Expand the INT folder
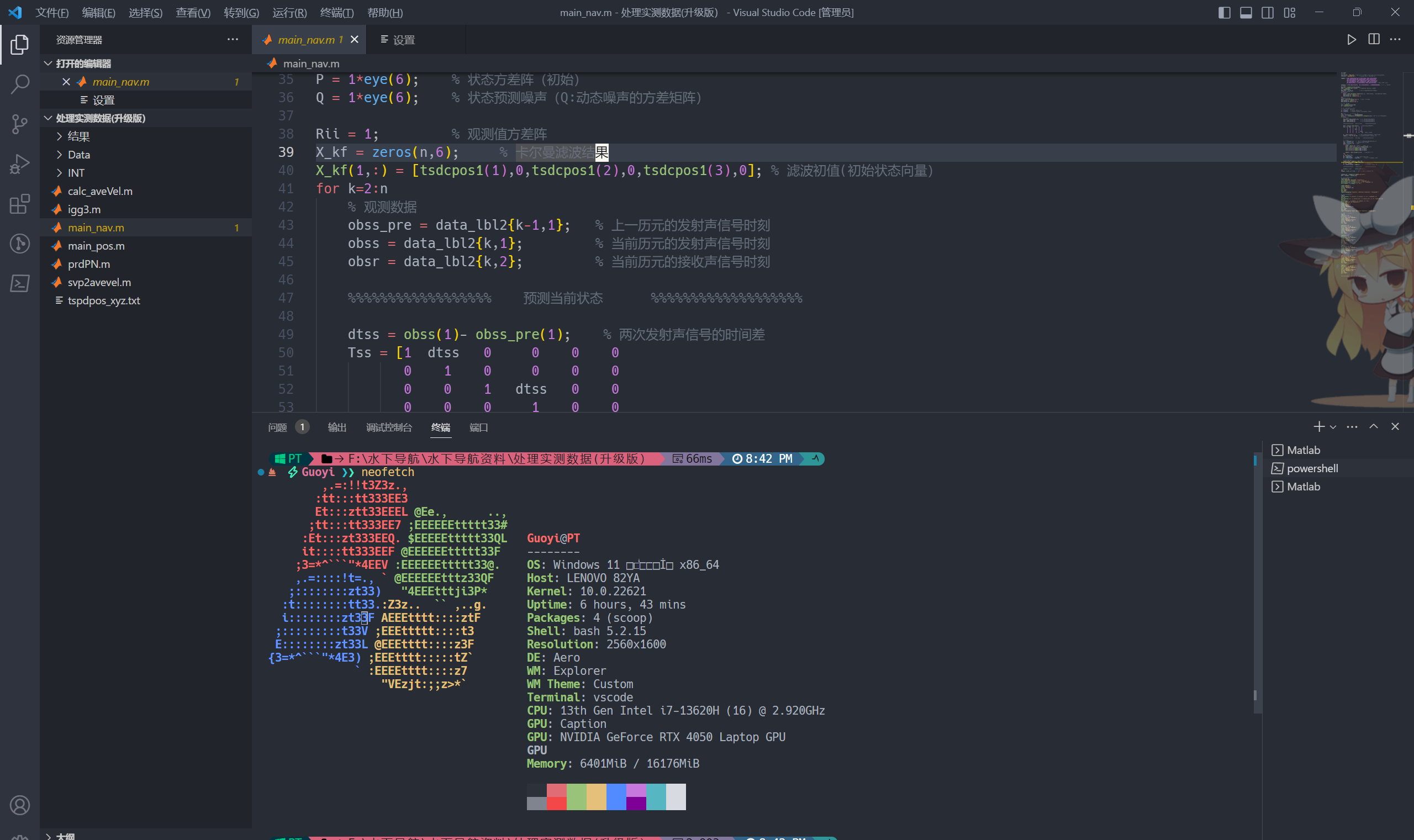This screenshot has height=840, width=1414. (x=146, y=173)
